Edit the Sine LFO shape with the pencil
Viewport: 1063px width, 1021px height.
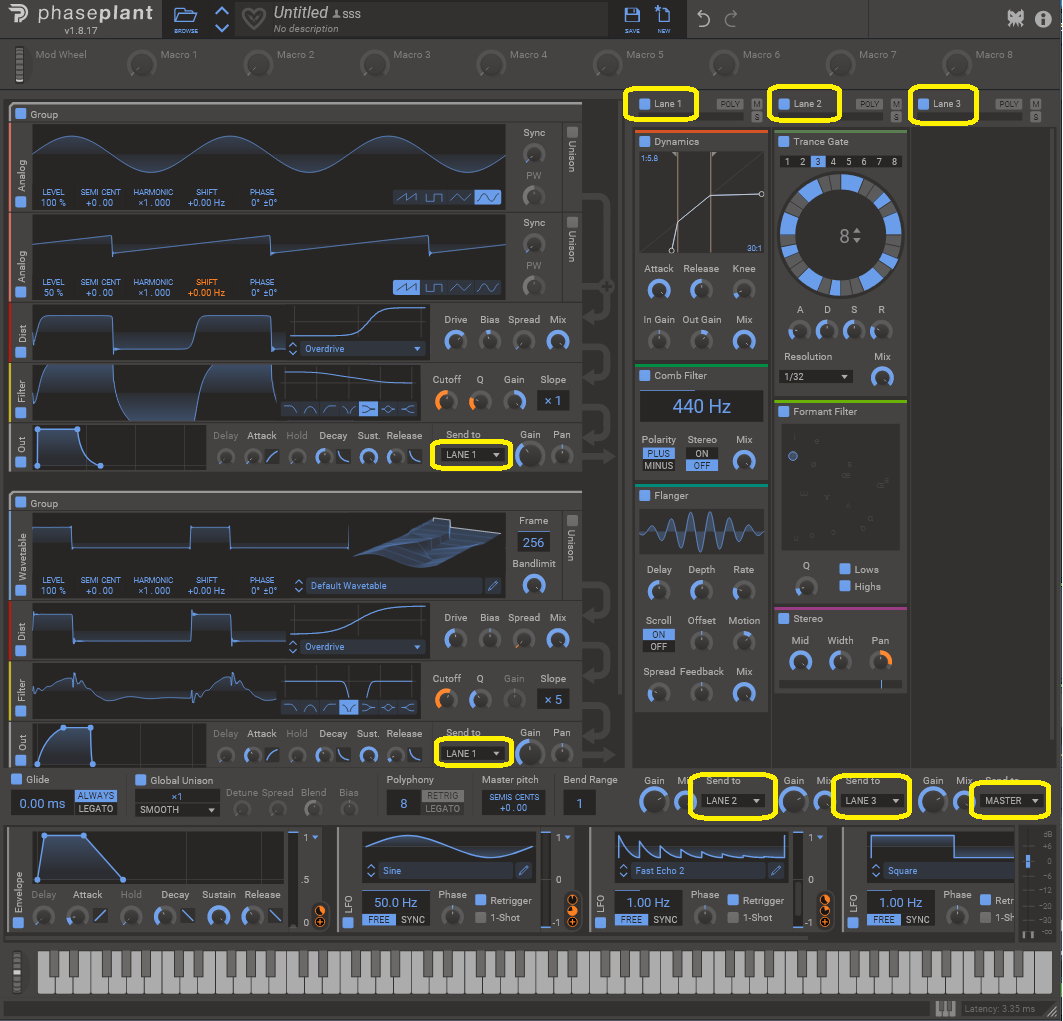[x=523, y=870]
